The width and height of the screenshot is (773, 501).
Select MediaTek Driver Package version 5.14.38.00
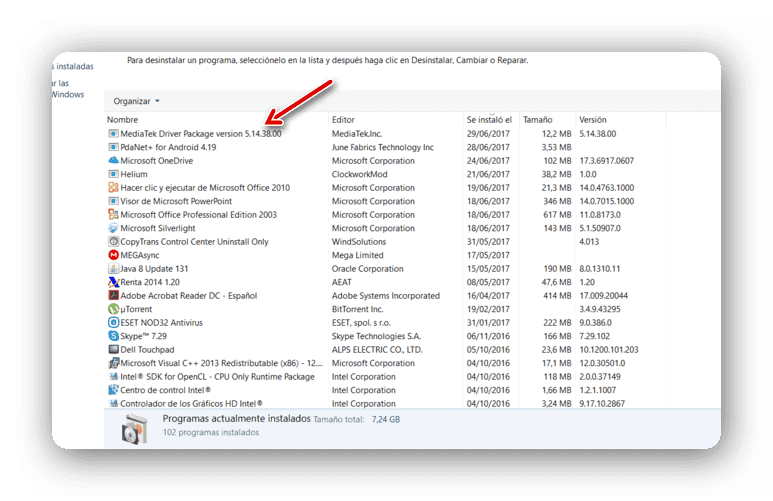(201, 134)
